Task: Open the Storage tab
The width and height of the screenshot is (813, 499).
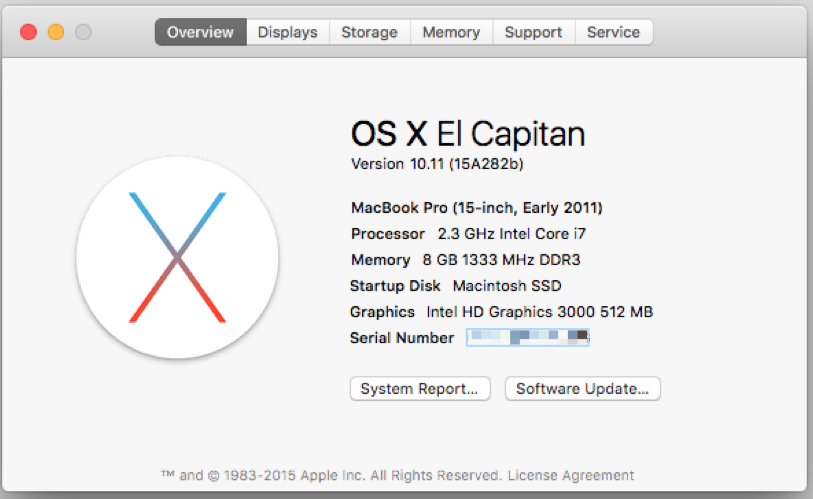Action: coord(370,32)
